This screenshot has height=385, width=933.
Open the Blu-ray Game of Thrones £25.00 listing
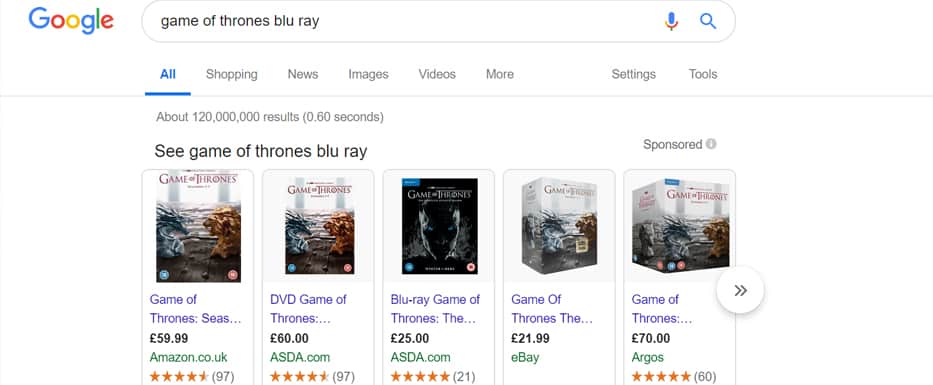click(435, 309)
